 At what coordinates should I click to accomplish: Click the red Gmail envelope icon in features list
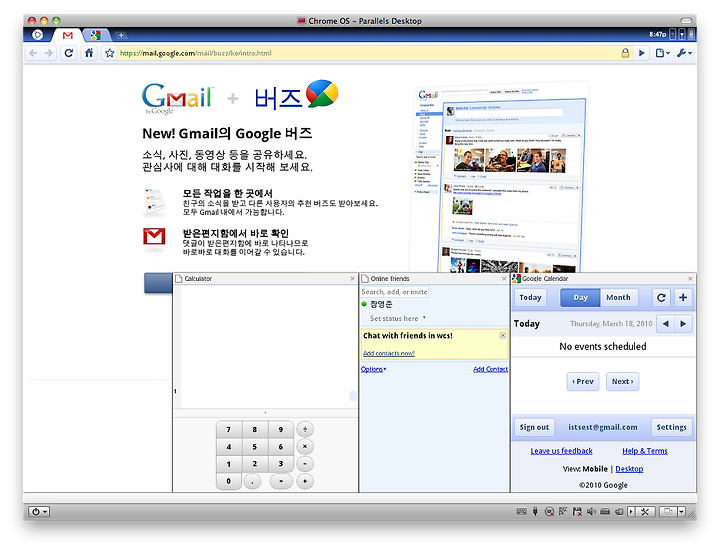point(154,236)
